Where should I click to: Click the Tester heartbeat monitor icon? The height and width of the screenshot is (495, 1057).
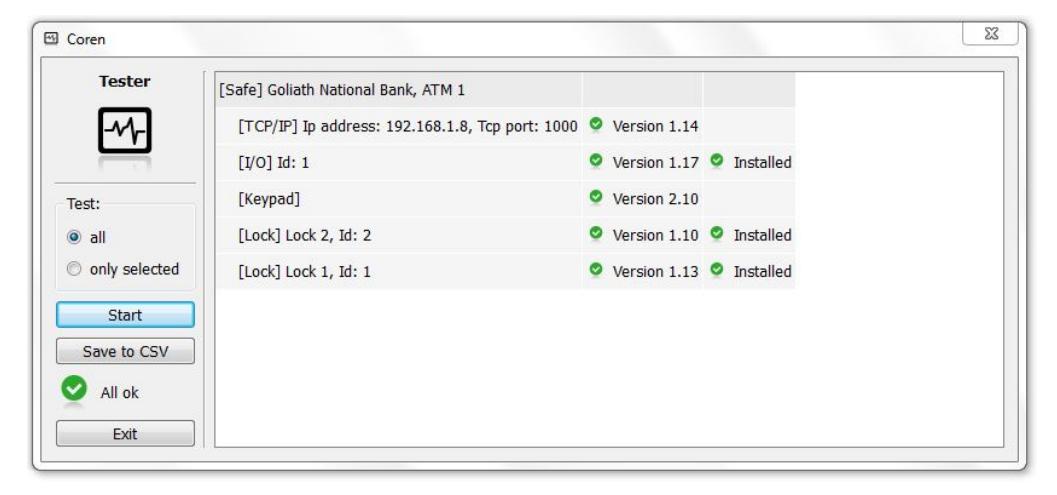point(125,130)
